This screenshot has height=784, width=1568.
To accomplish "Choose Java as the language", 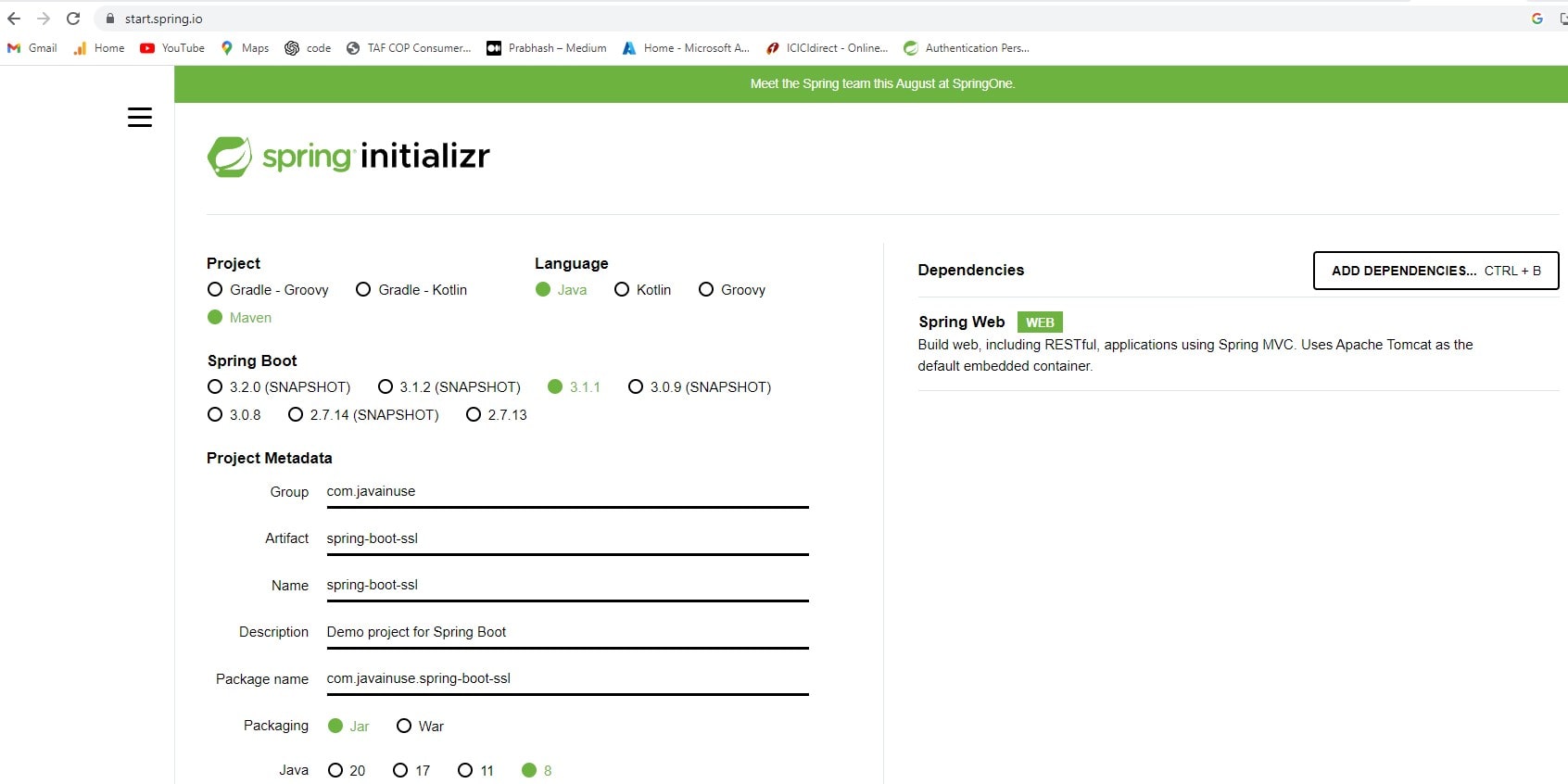I will tap(561, 290).
